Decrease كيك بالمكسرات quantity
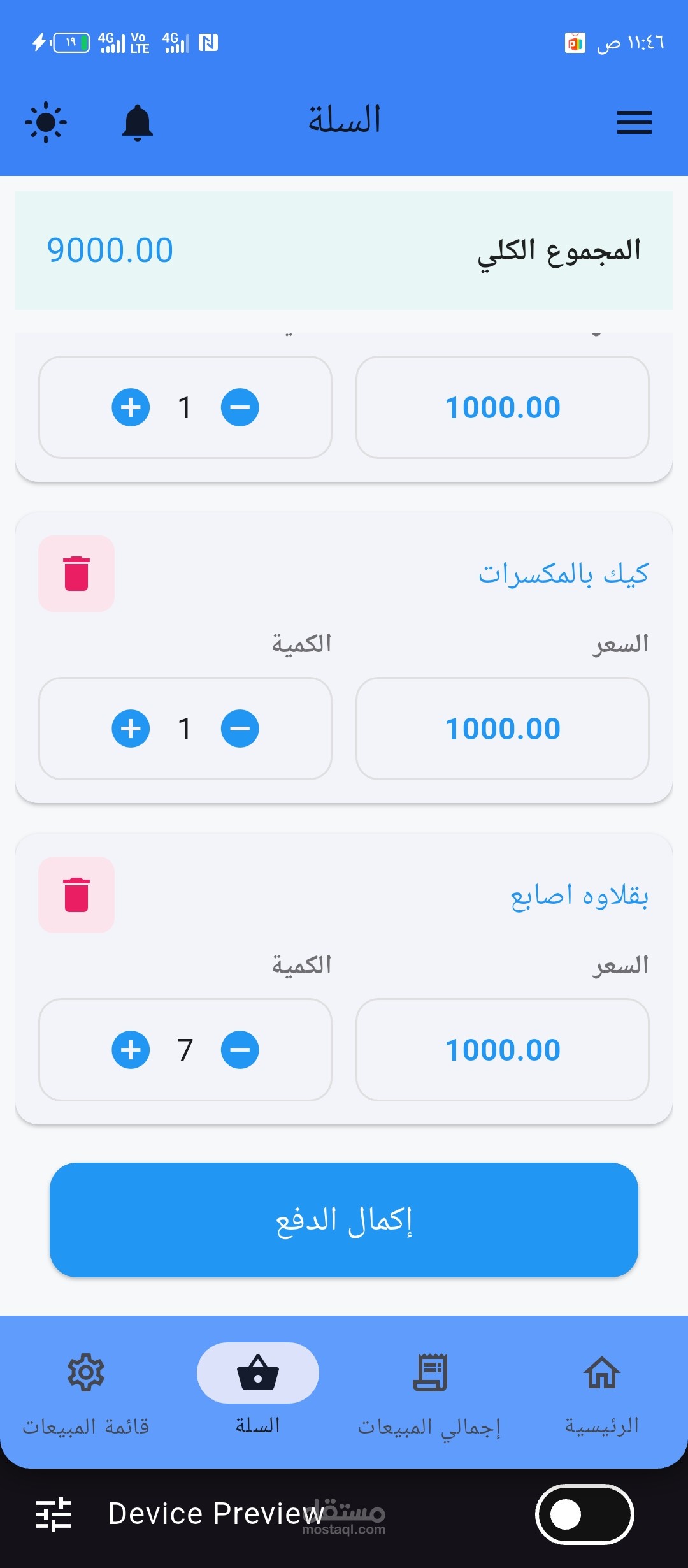This screenshot has height=1568, width=688. (x=240, y=729)
